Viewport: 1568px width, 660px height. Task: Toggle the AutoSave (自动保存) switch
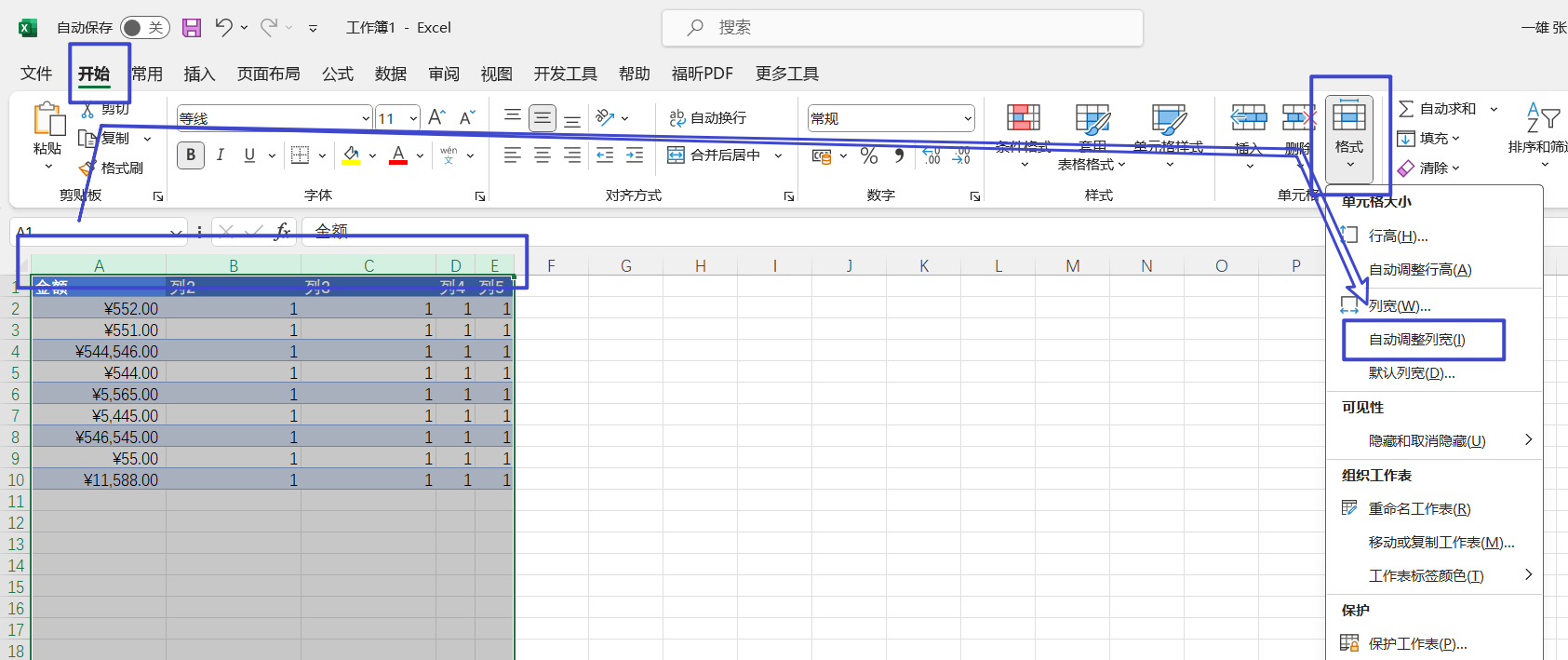click(x=144, y=28)
